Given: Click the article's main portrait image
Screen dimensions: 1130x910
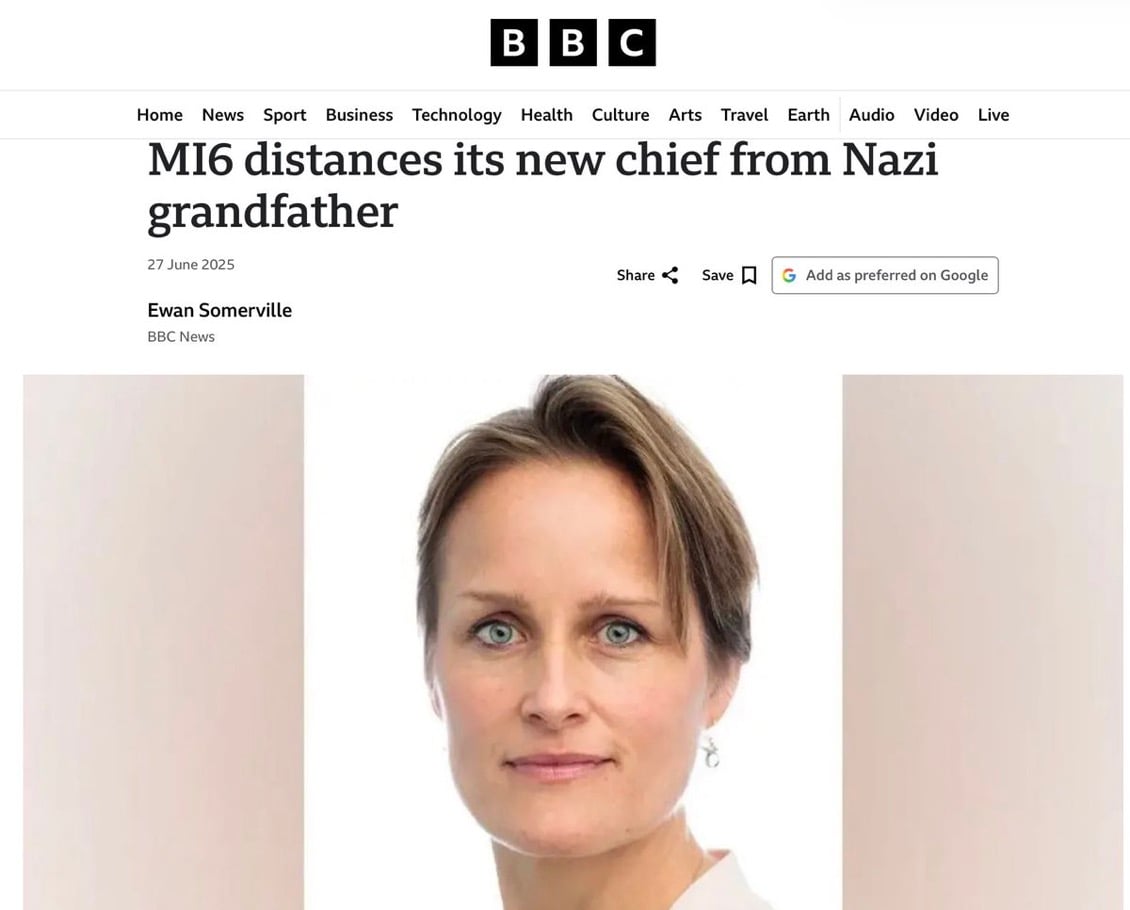Looking at the screenshot, I should (x=573, y=642).
